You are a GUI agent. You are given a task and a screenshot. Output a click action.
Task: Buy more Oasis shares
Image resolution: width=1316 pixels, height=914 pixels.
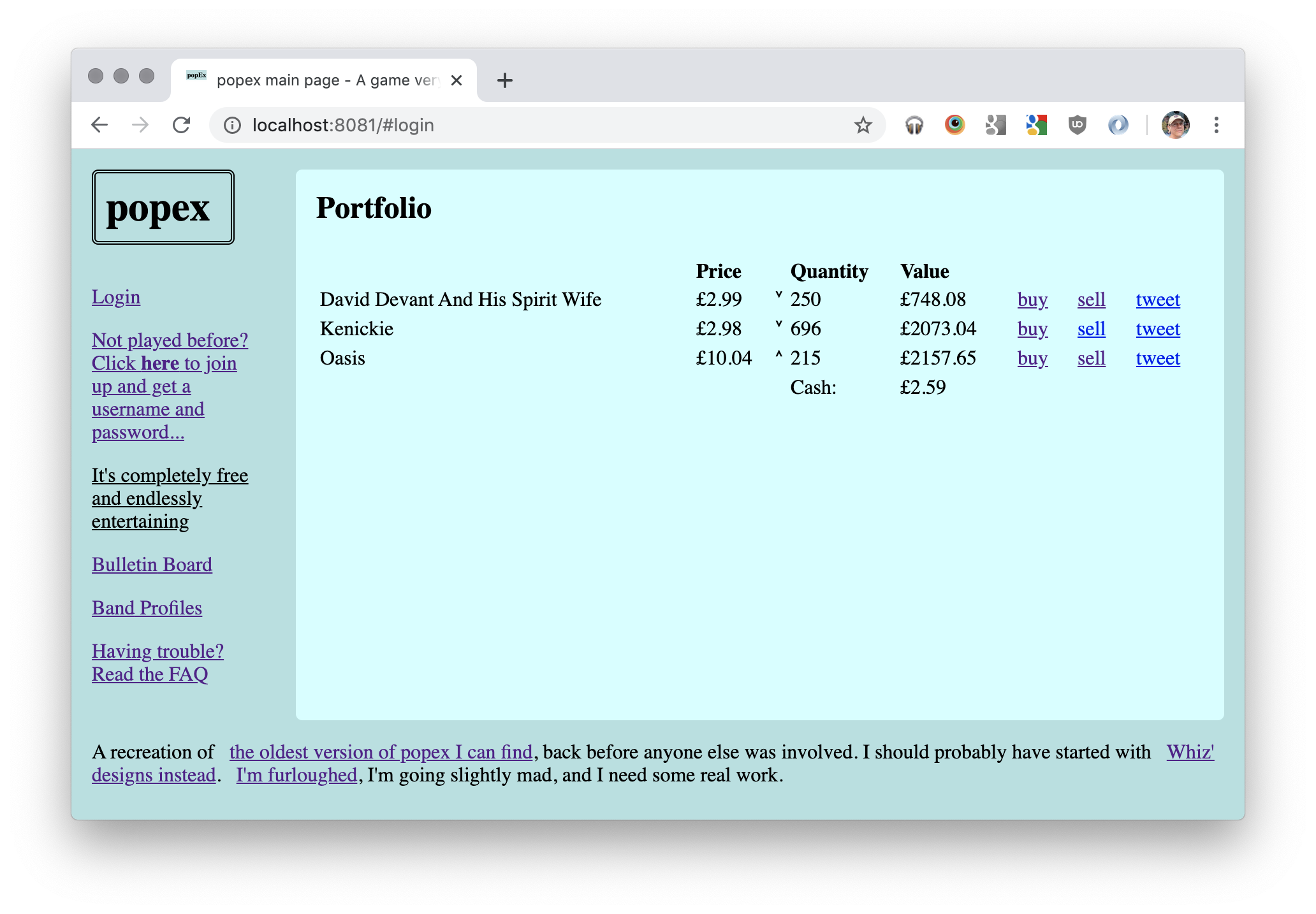coord(1032,358)
